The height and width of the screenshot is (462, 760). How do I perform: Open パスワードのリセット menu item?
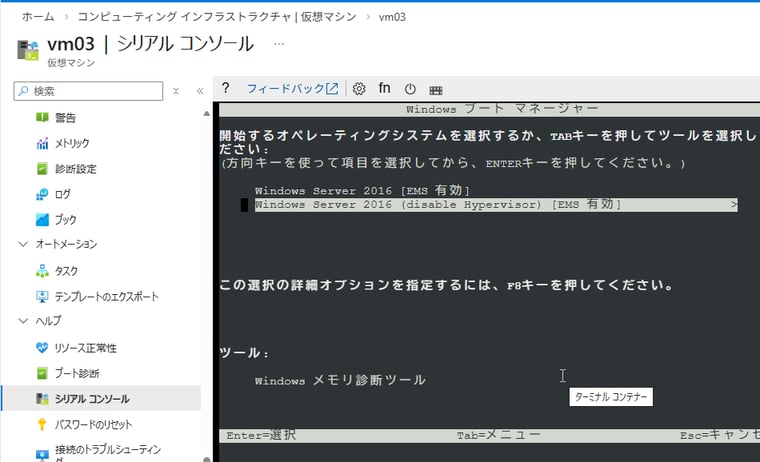pyautogui.click(x=93, y=425)
